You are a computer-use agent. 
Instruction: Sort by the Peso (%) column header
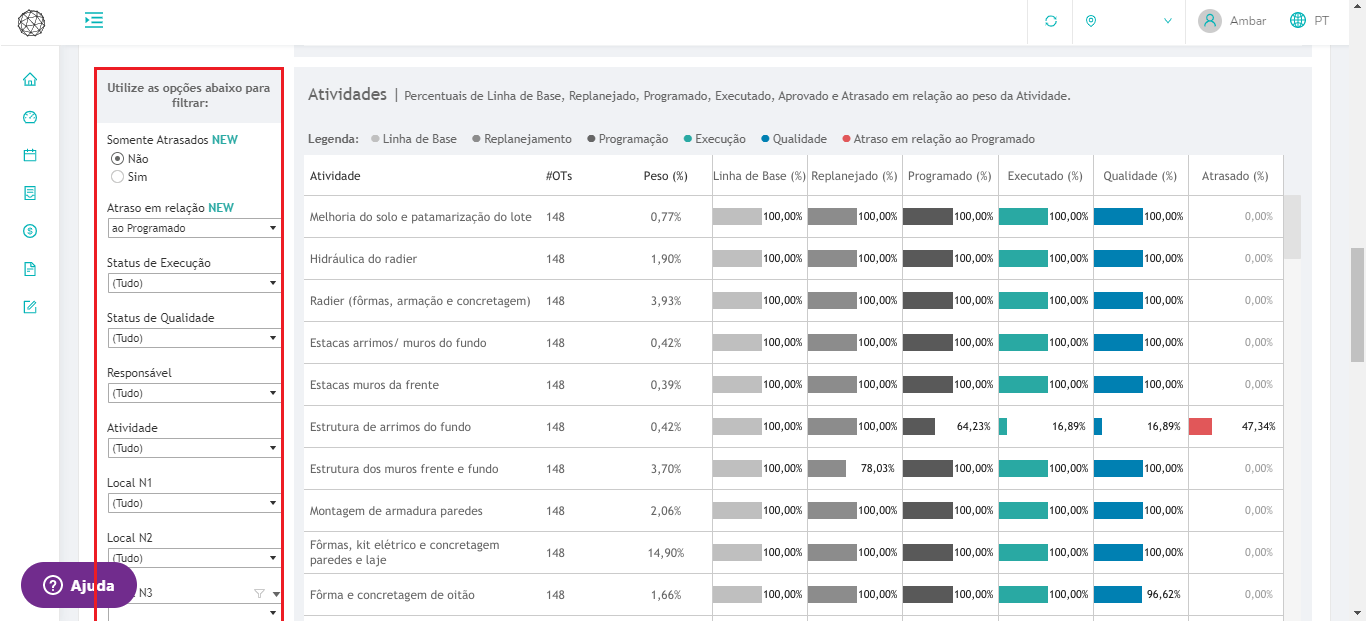666,176
